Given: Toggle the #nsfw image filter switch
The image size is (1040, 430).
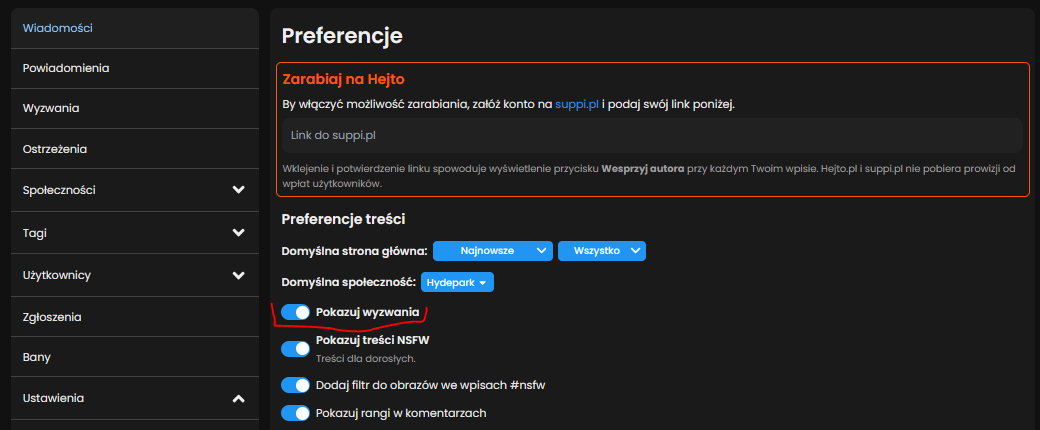Looking at the screenshot, I should pos(296,385).
